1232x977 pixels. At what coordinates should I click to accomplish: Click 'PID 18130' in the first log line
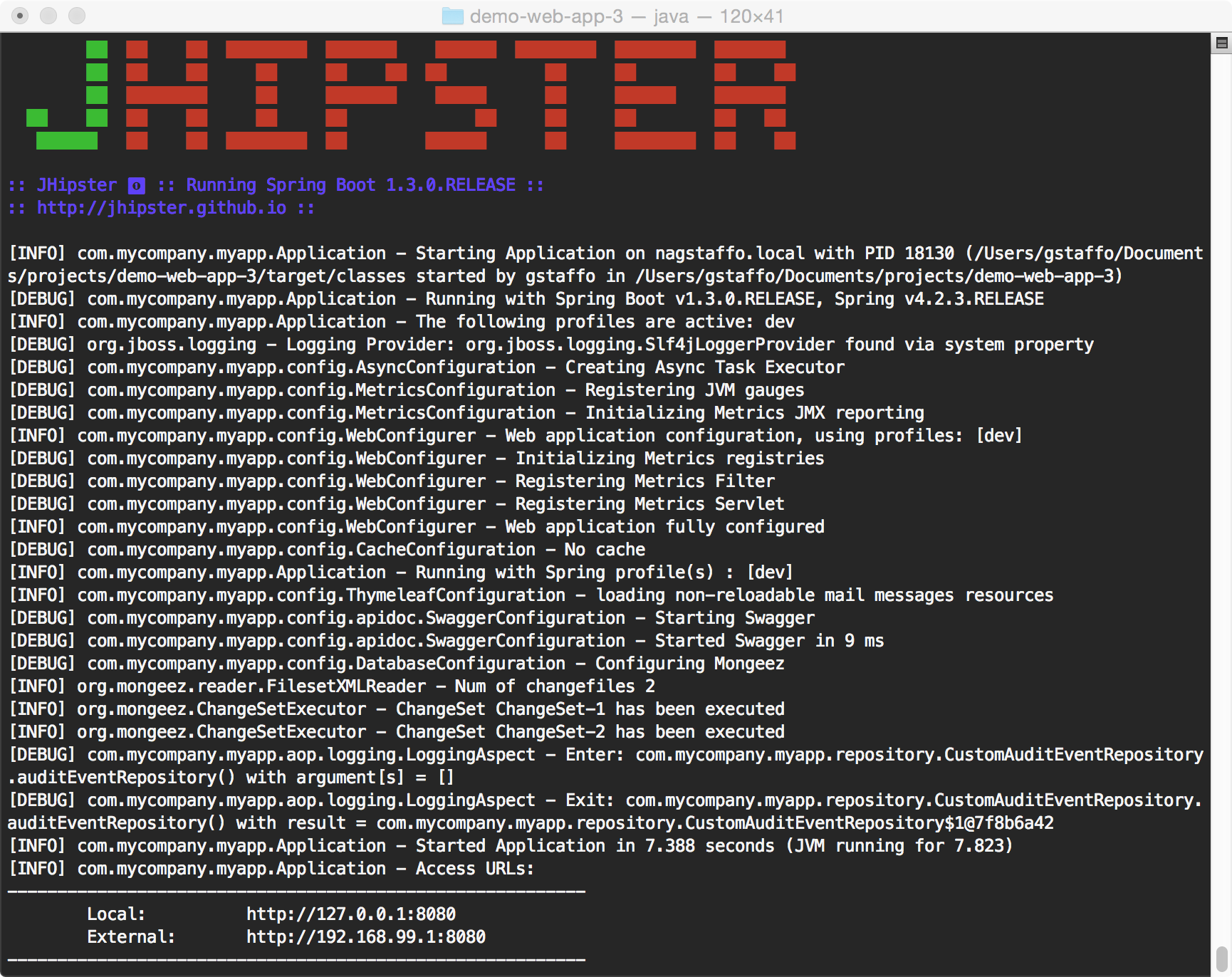pyautogui.click(x=909, y=254)
